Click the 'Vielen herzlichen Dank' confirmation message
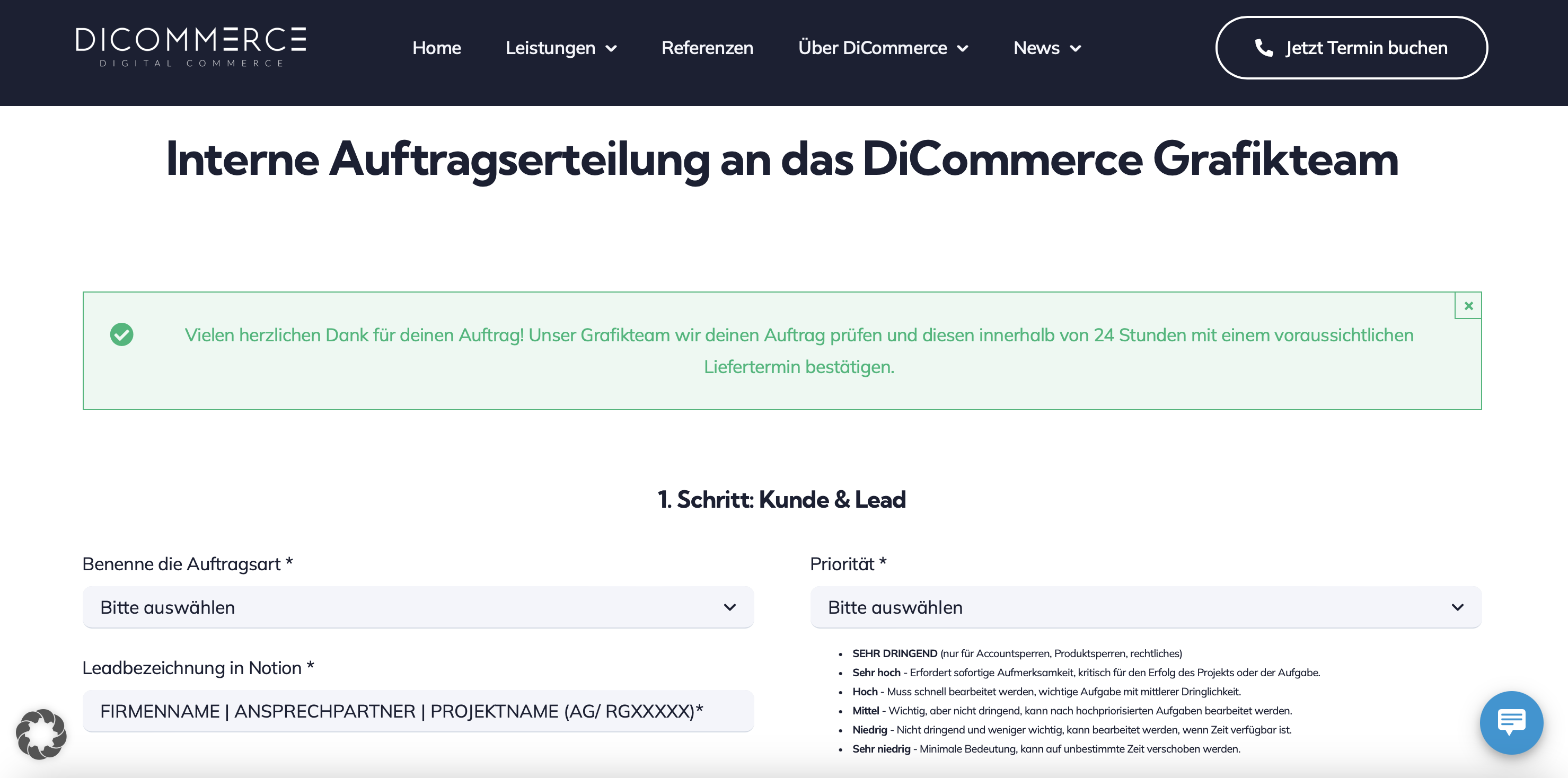Image resolution: width=1568 pixels, height=778 pixels. pos(799,351)
